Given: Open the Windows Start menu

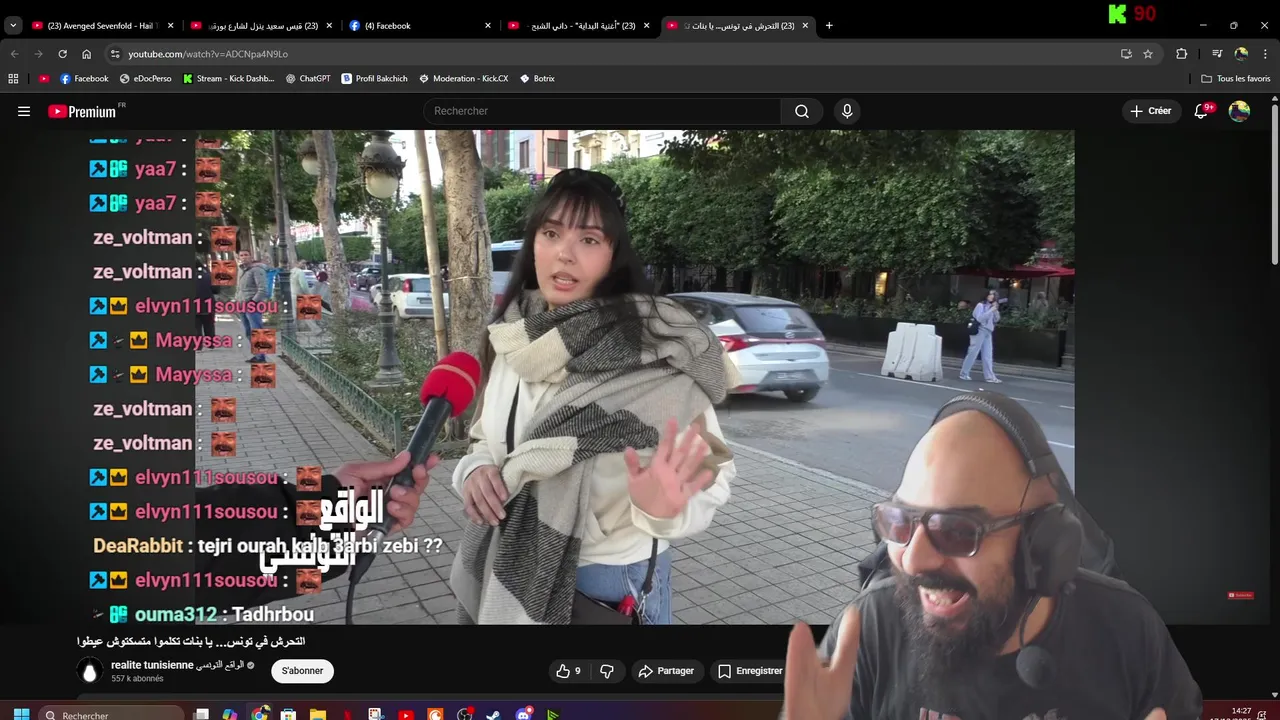Looking at the screenshot, I should [x=21, y=714].
